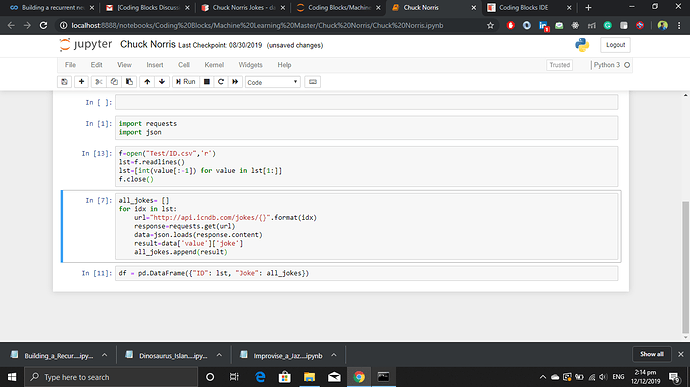The height and width of the screenshot is (387, 690).
Task: Rename notebook via Chuck Norris title
Action: point(148,44)
